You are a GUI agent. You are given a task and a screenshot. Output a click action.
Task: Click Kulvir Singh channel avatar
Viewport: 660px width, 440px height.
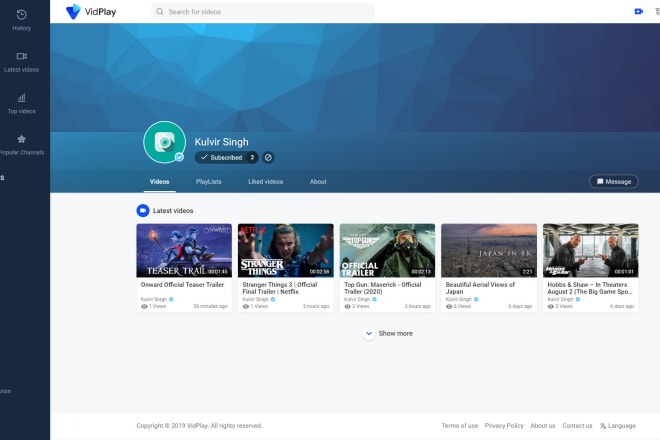pyautogui.click(x=165, y=142)
